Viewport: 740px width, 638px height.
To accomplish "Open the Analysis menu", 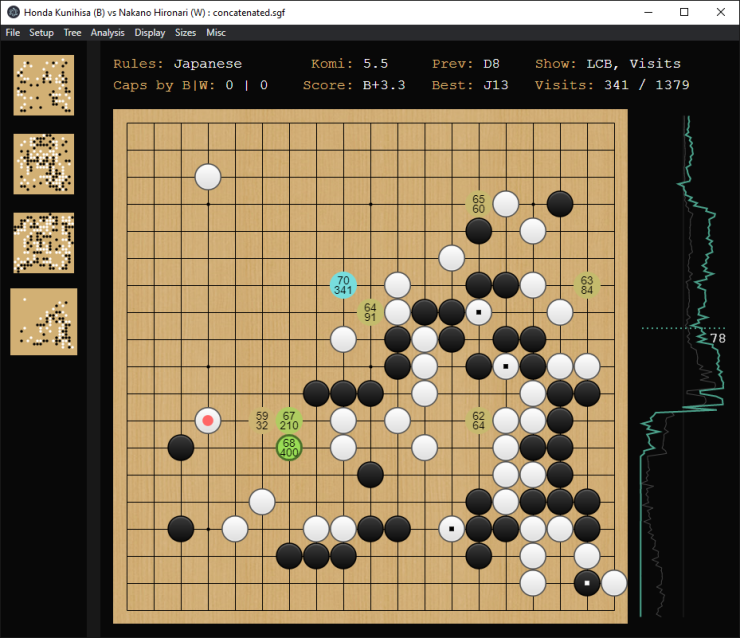I will click(107, 32).
